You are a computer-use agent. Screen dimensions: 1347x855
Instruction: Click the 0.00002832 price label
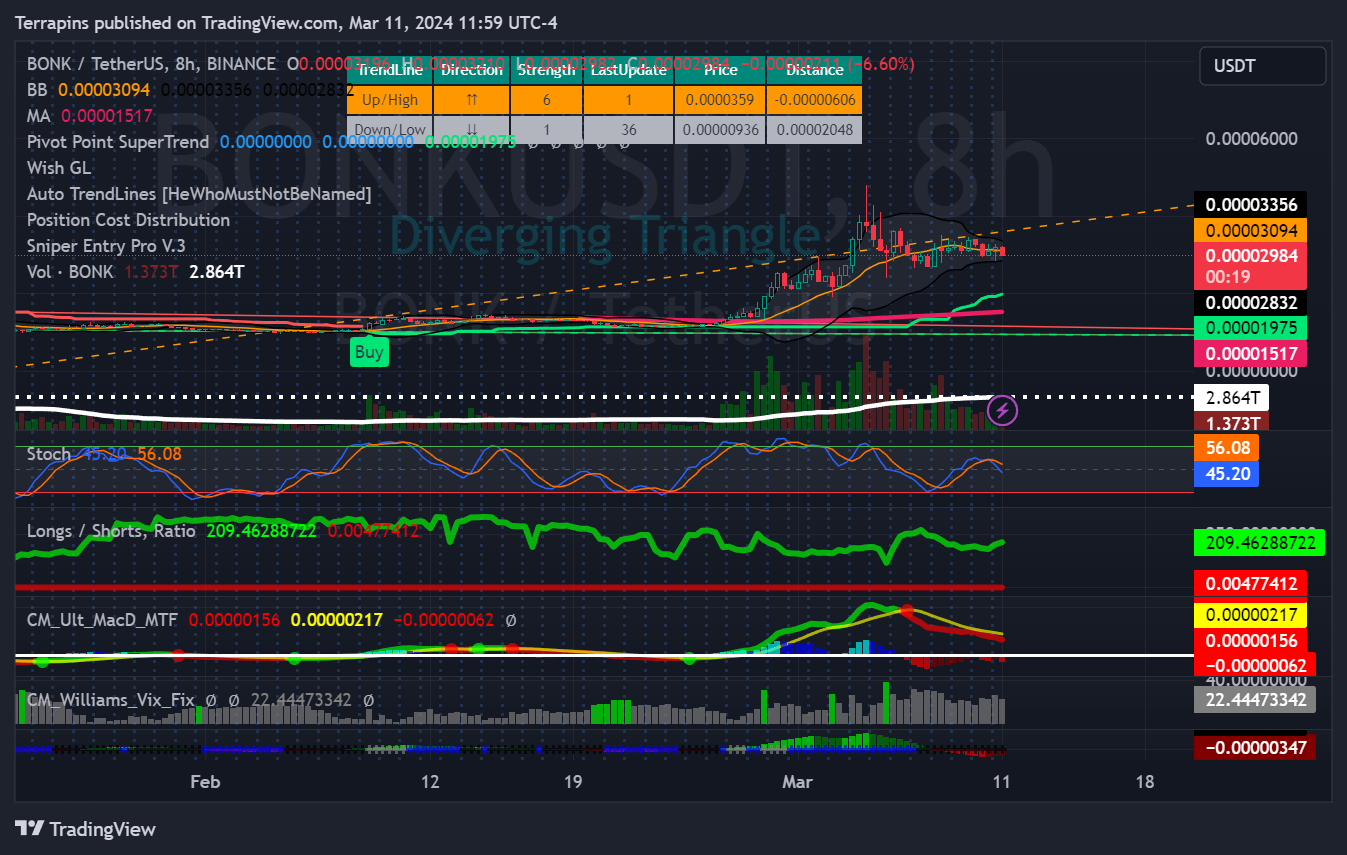click(1251, 302)
